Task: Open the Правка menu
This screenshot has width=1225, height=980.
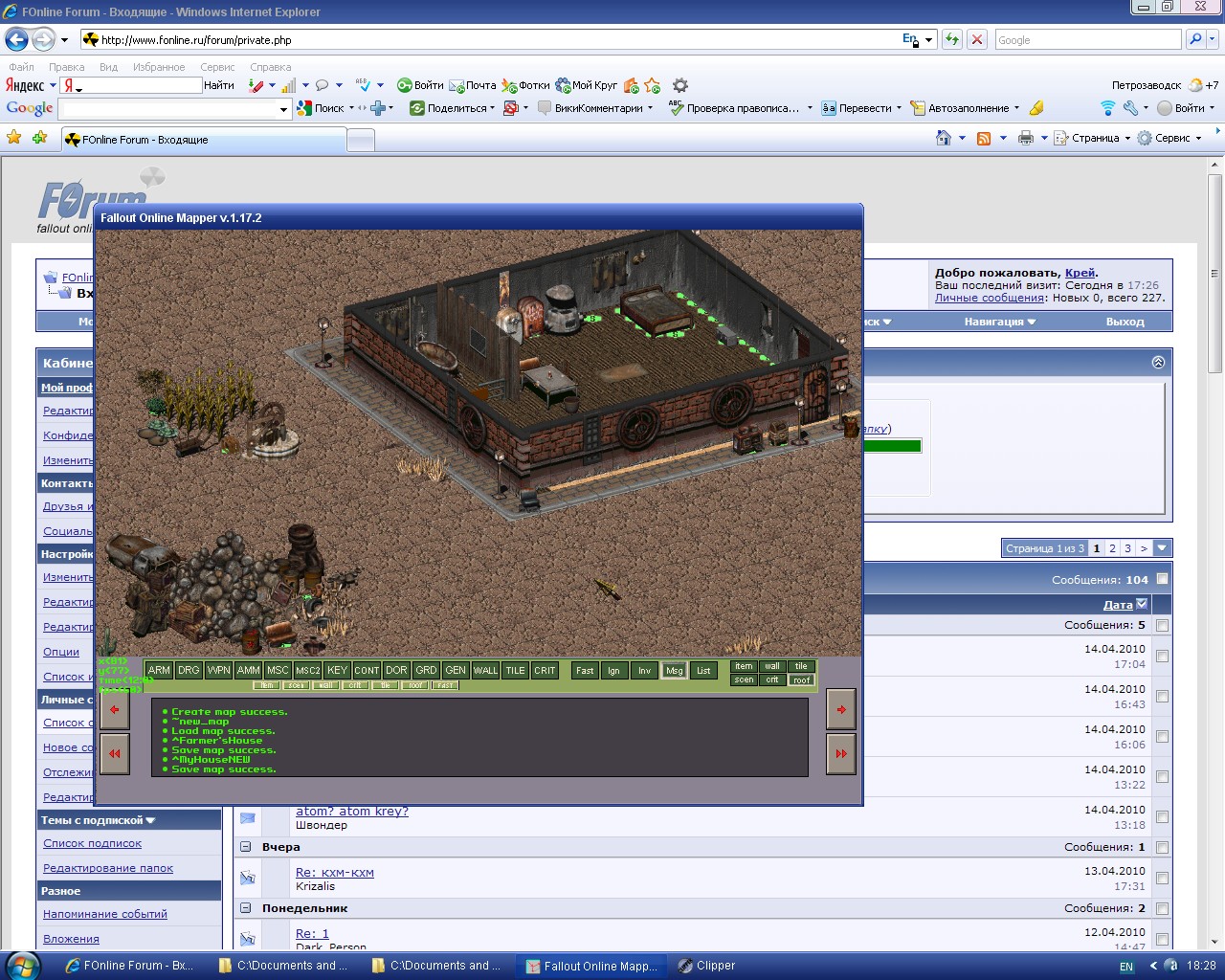Action: pyautogui.click(x=66, y=67)
